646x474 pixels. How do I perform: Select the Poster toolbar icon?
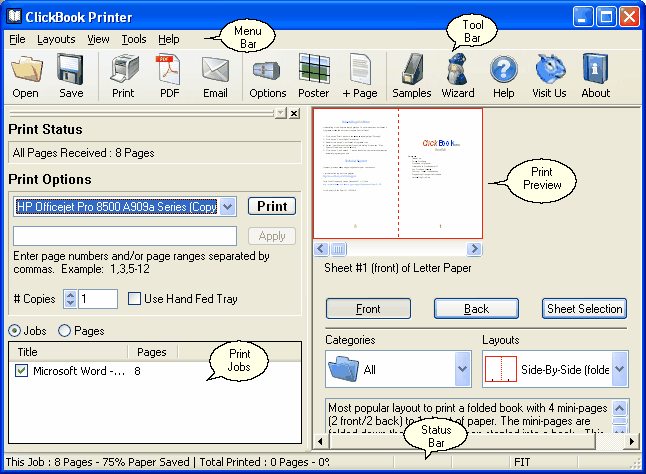[314, 68]
